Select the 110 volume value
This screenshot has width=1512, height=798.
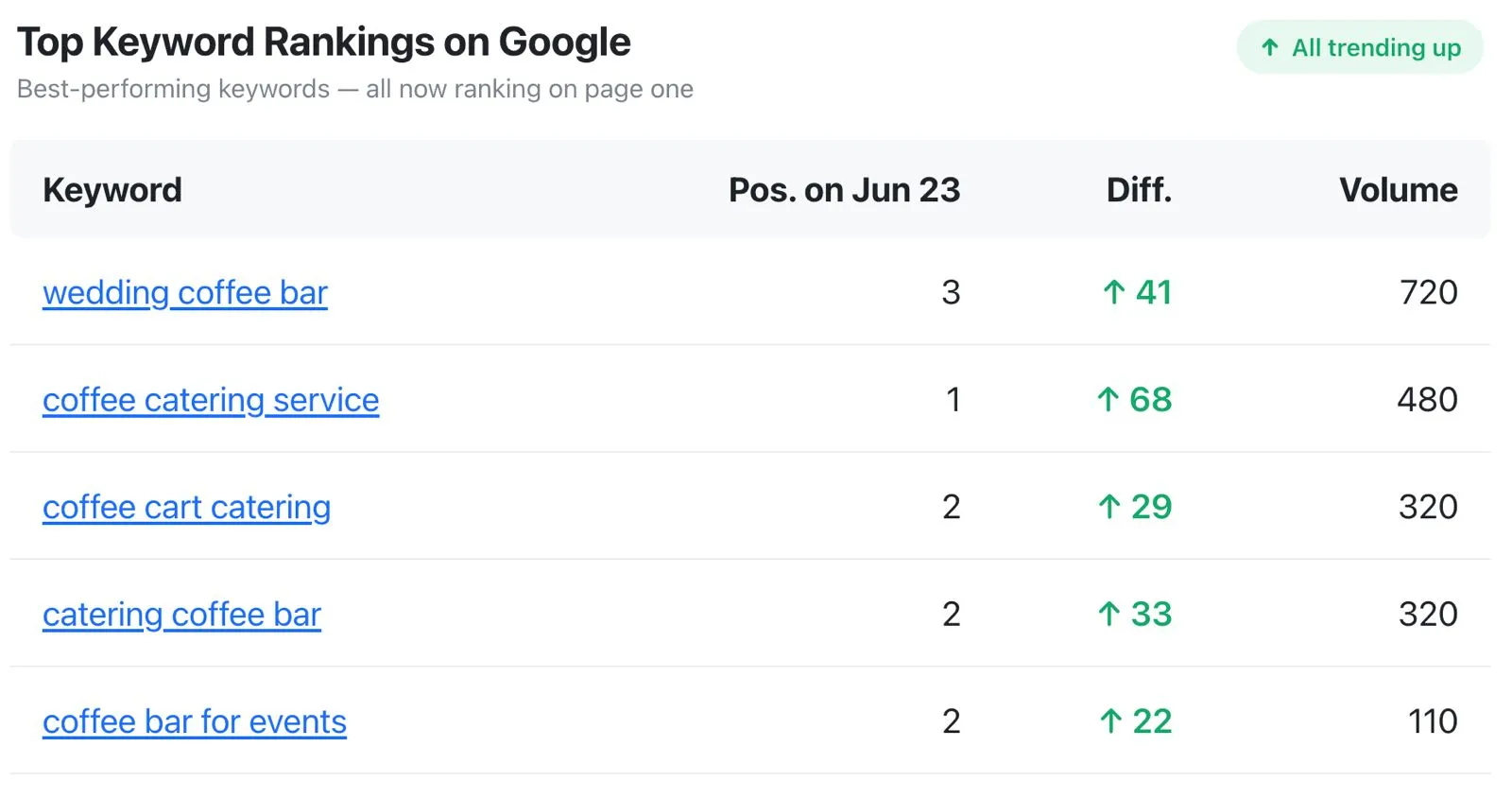click(1433, 721)
